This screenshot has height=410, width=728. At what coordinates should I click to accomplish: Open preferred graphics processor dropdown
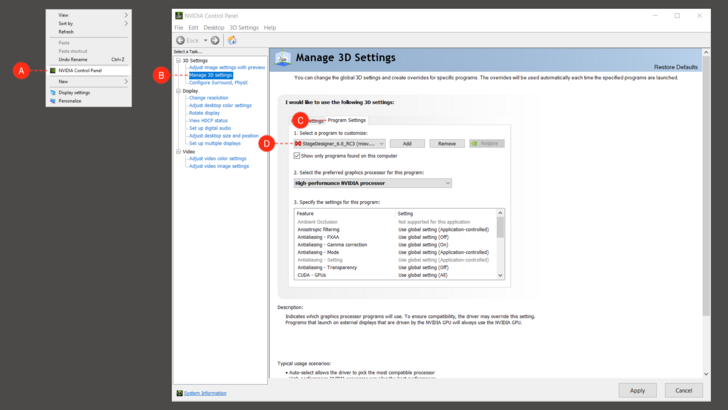click(372, 183)
